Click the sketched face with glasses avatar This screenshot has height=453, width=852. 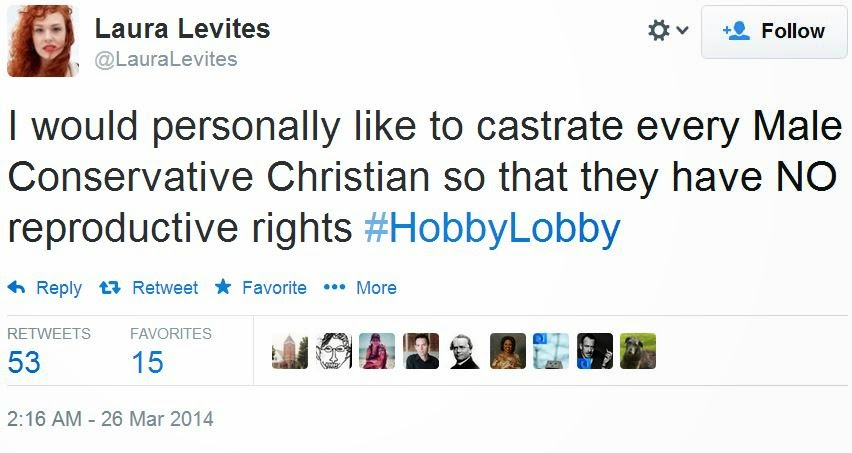(333, 351)
